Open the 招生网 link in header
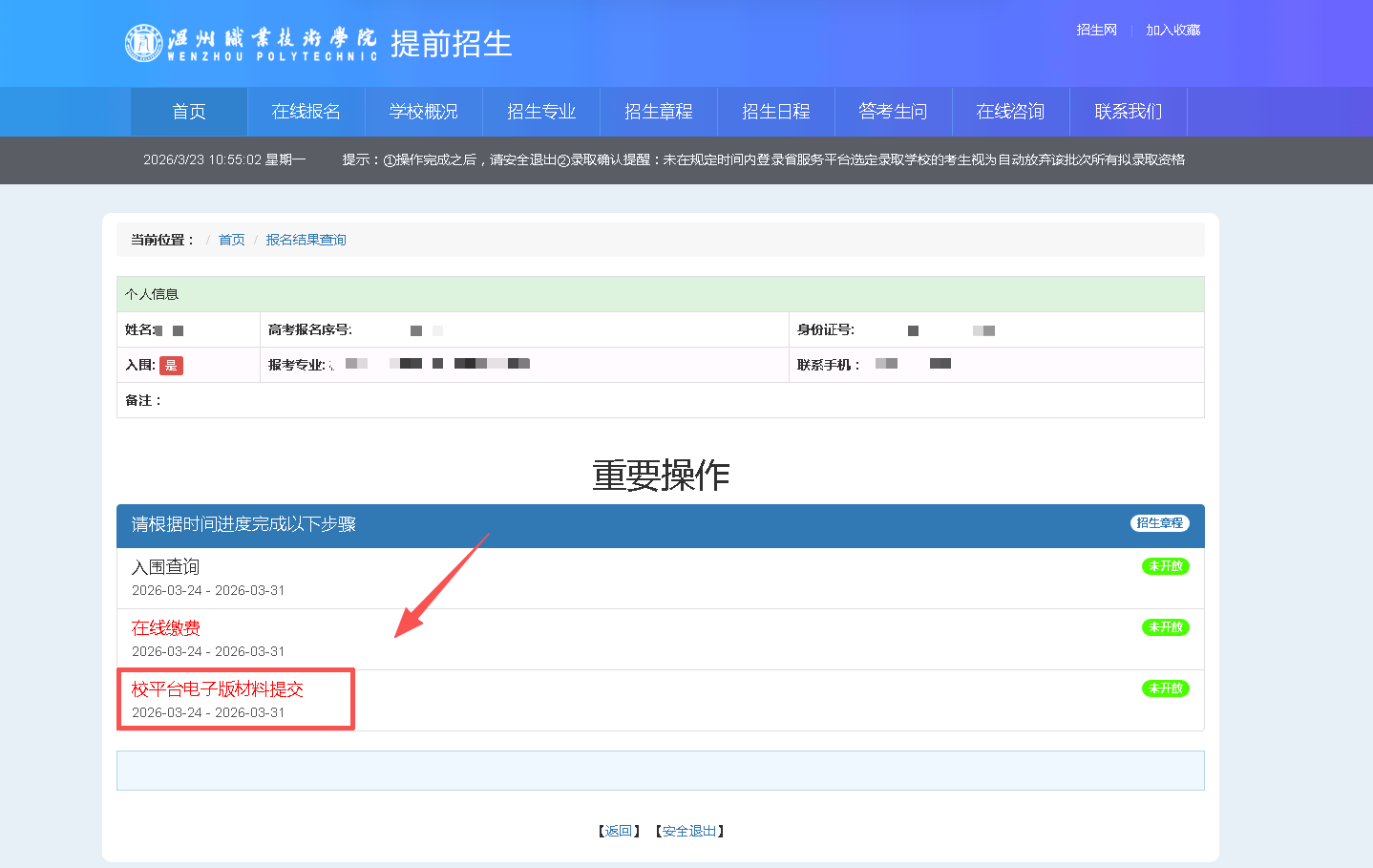The height and width of the screenshot is (868, 1373). click(x=1096, y=30)
